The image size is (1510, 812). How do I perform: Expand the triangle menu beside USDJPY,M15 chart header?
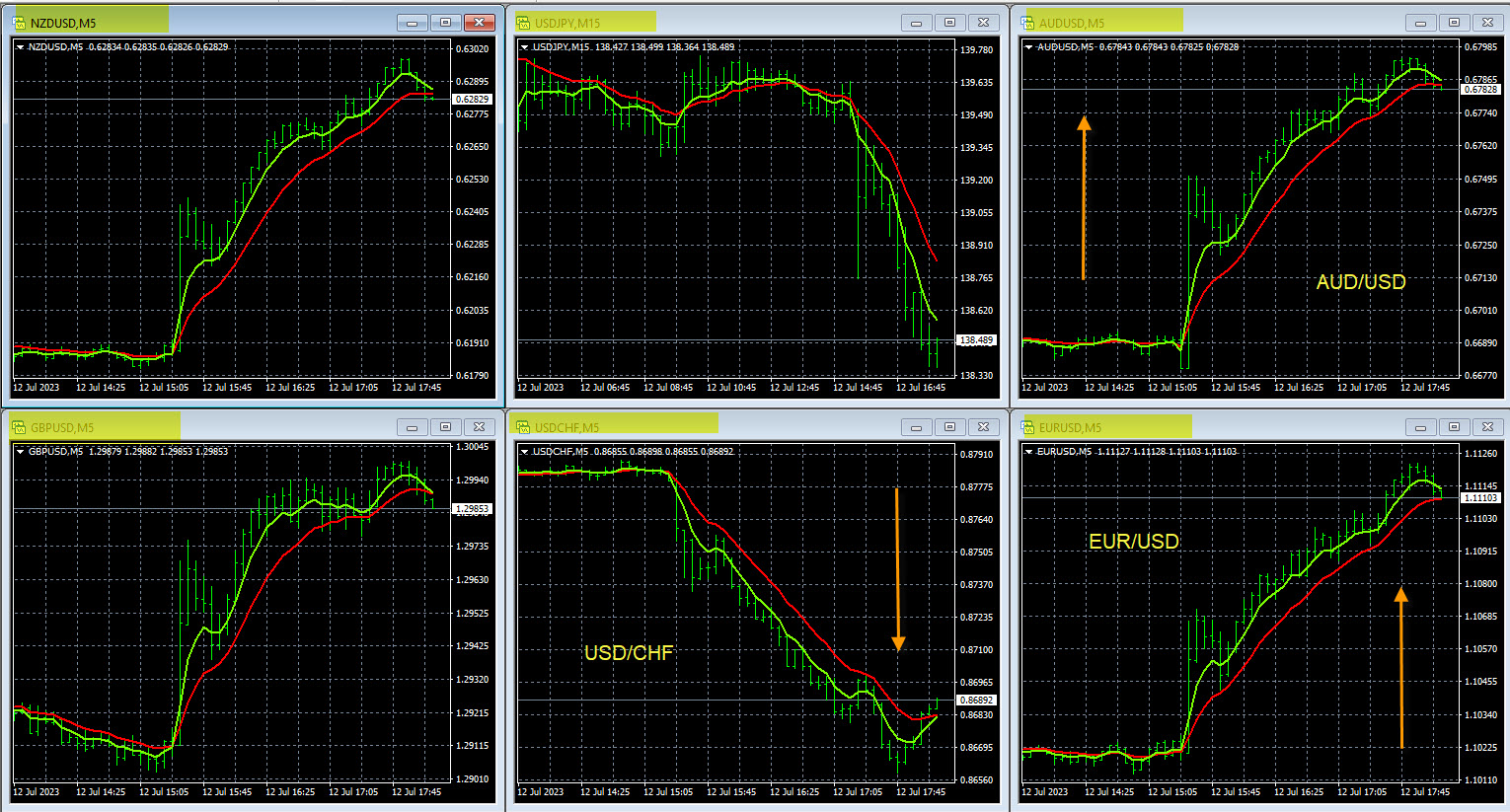coord(525,47)
